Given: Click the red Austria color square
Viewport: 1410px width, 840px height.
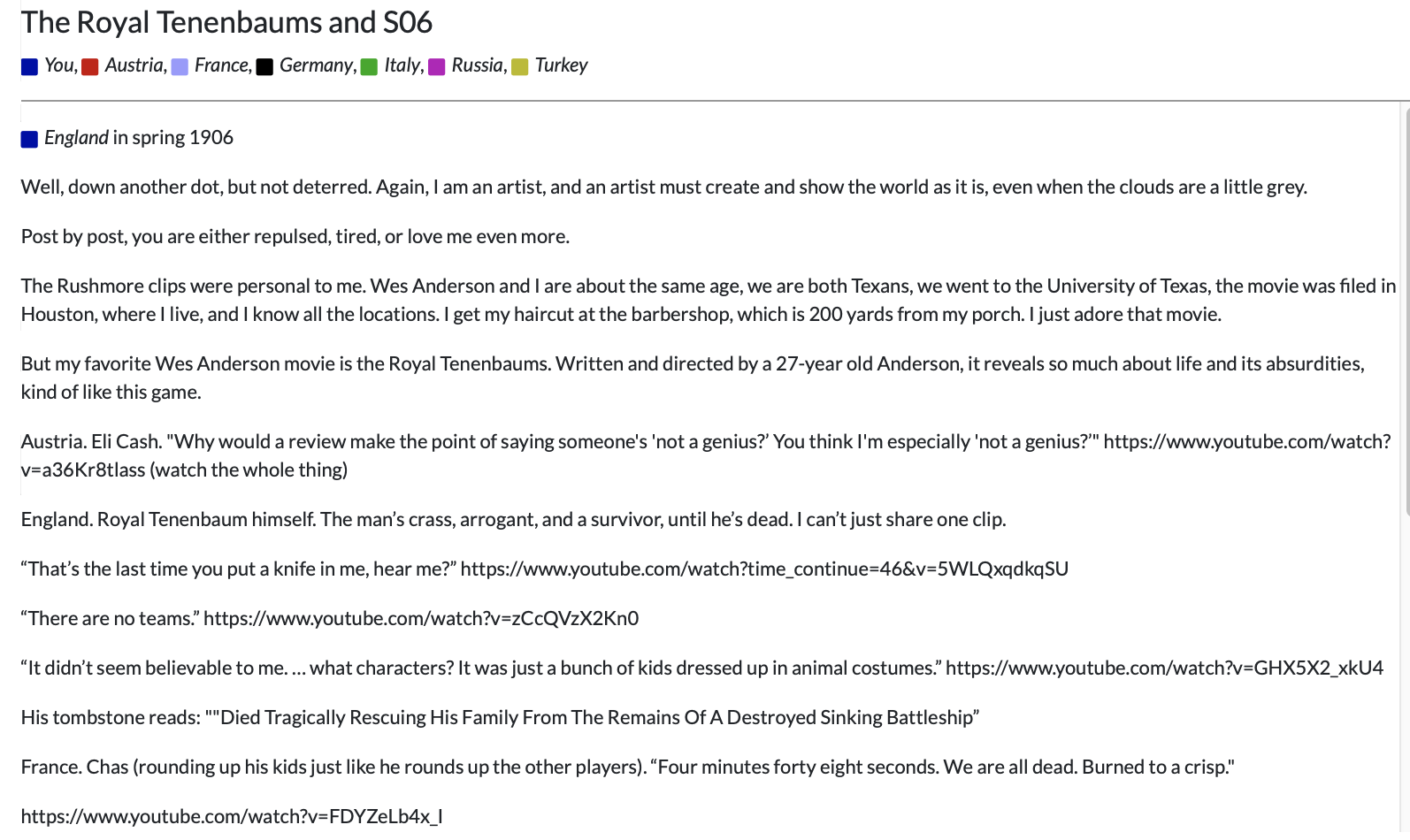Looking at the screenshot, I should [x=89, y=67].
